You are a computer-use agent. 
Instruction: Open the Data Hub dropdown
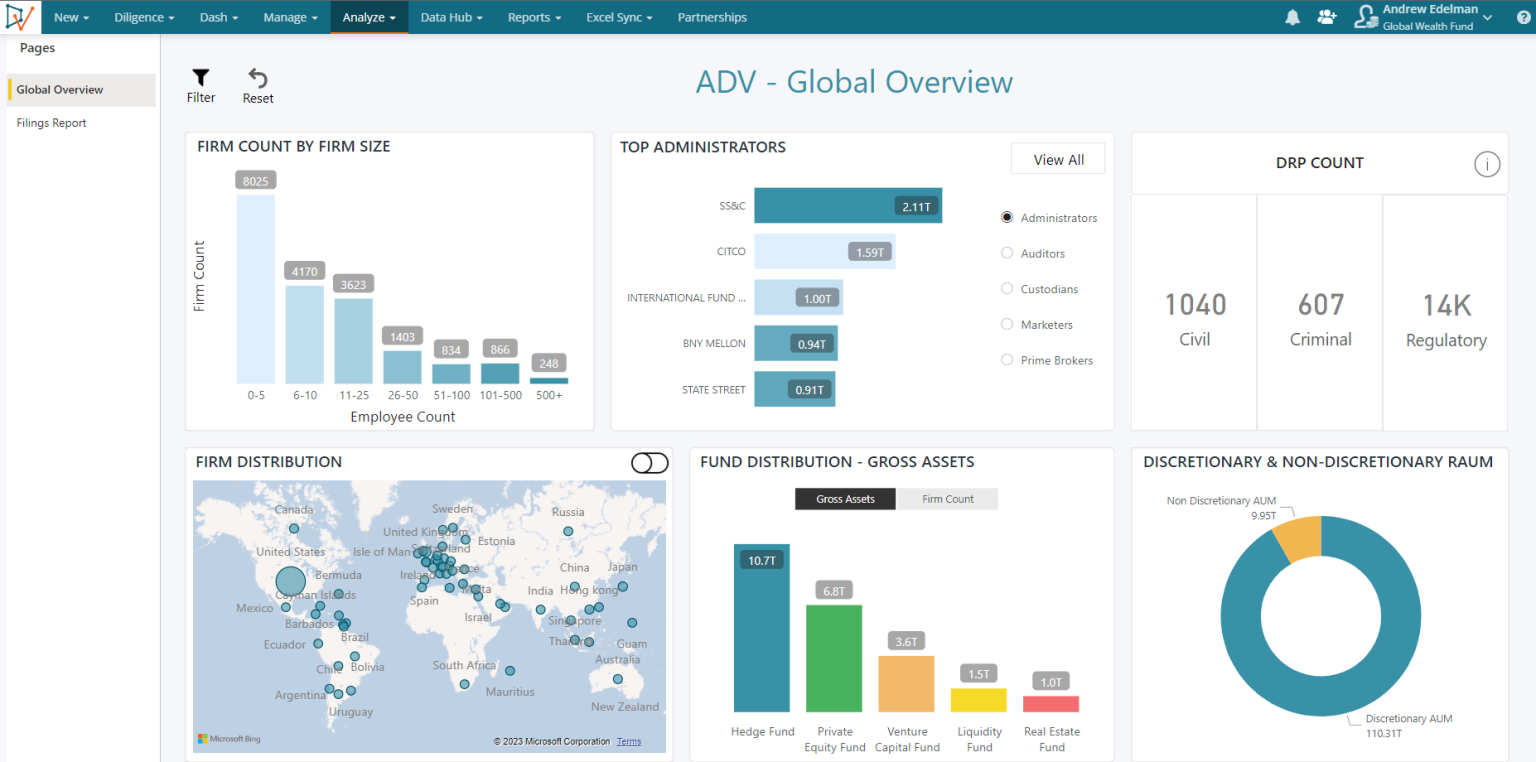click(451, 17)
